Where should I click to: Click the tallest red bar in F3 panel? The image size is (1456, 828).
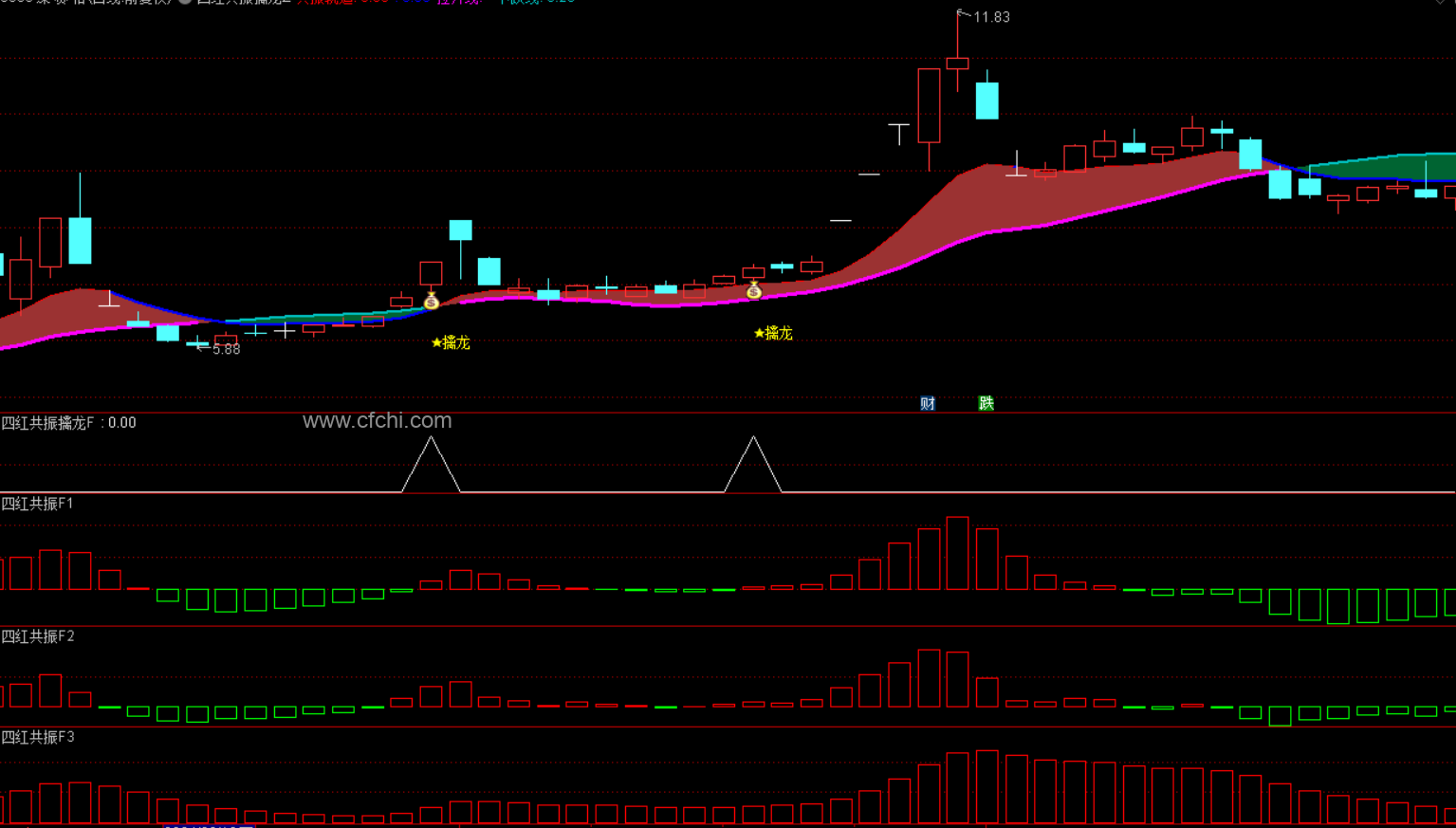(x=987, y=787)
